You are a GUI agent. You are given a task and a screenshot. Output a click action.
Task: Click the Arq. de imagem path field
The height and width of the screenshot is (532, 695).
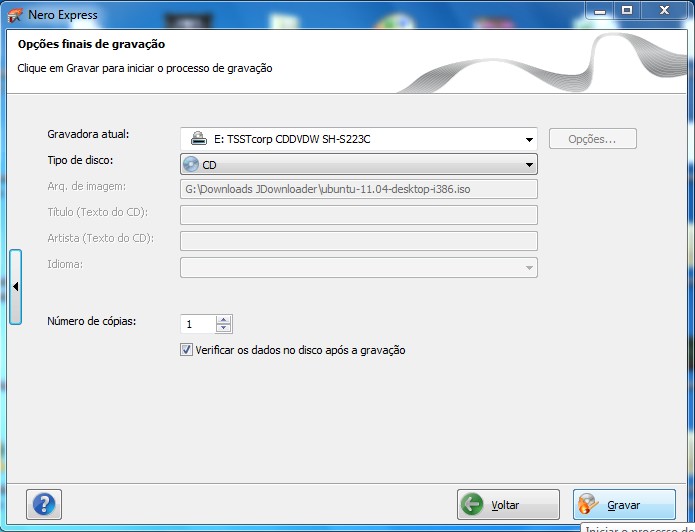pyautogui.click(x=358, y=189)
